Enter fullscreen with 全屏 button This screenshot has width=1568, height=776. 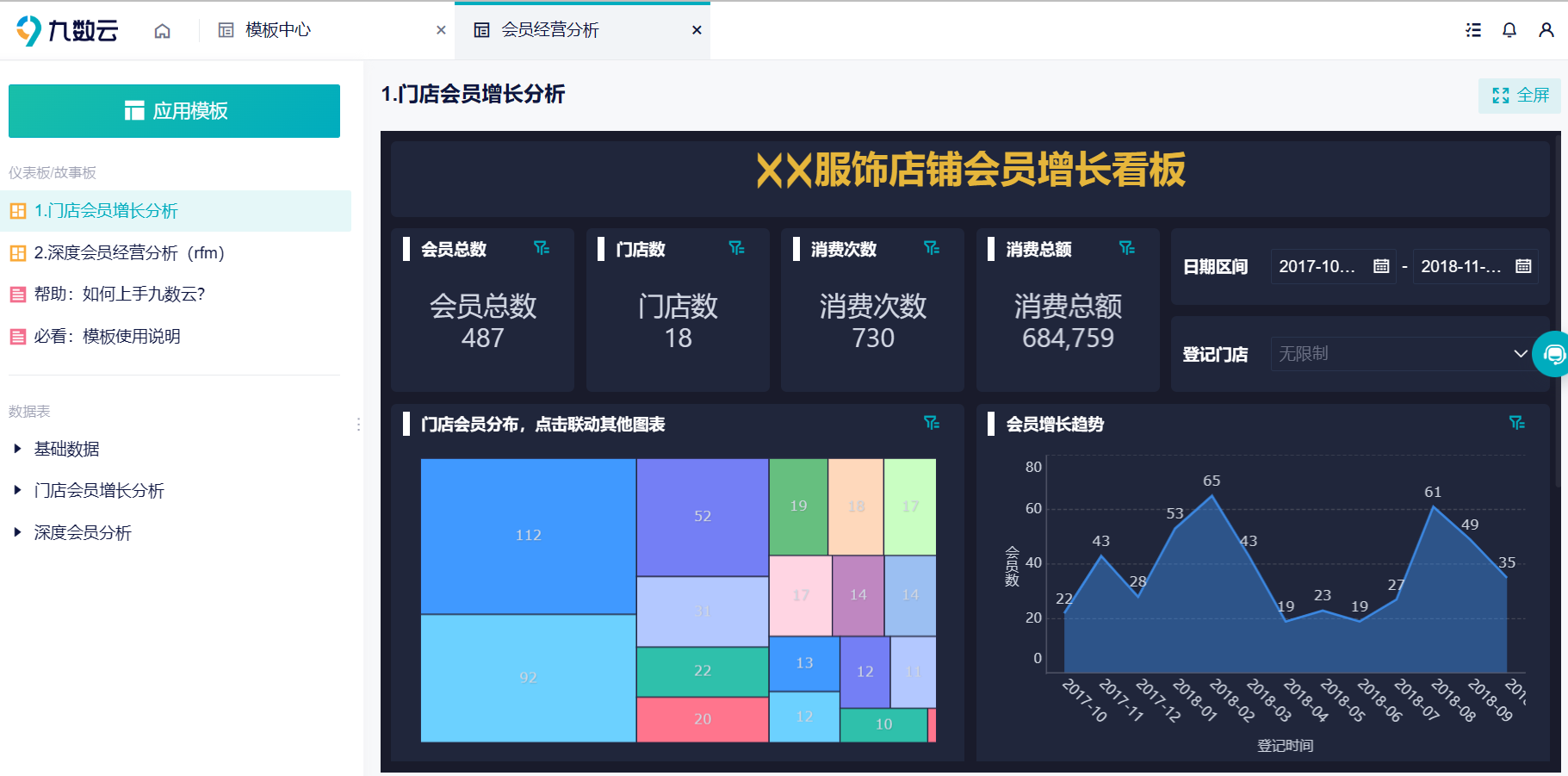(x=1520, y=96)
